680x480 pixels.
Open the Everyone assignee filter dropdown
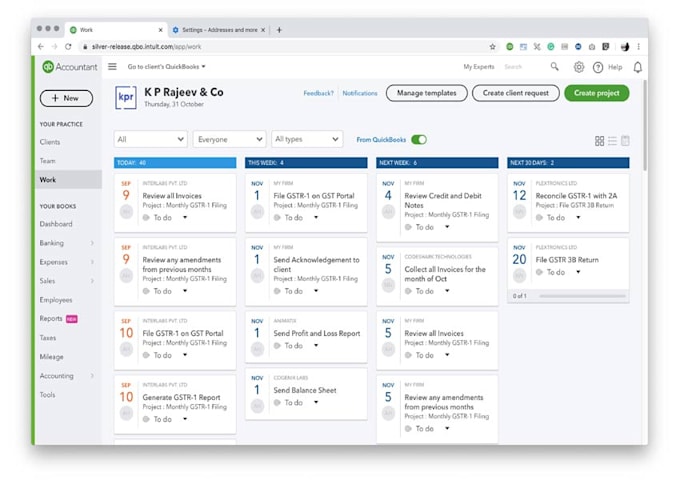(229, 139)
